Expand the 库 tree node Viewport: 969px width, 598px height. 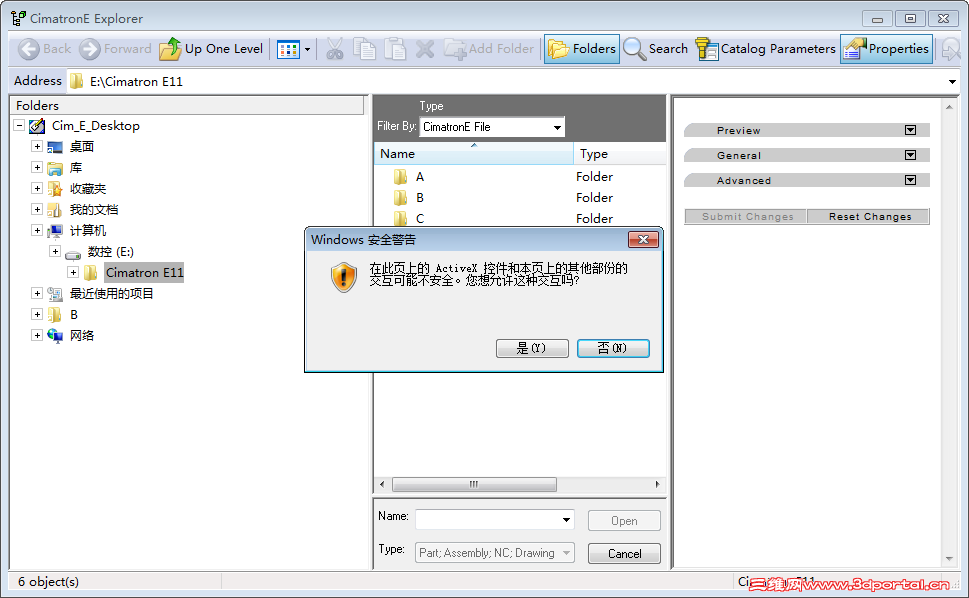[37, 167]
